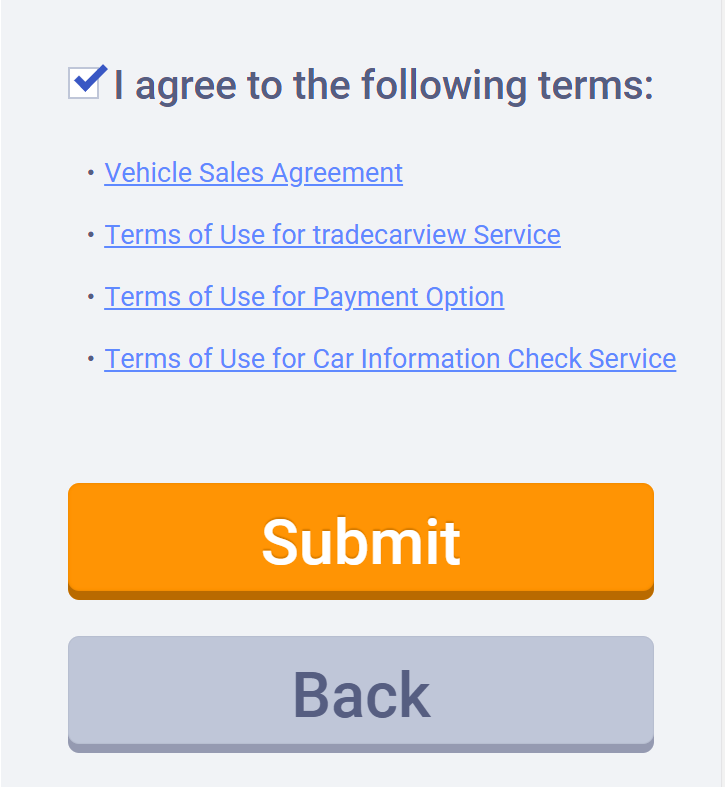725x787 pixels.
Task: Click the bullet before Car Information Check terms
Action: pyautogui.click(x=91, y=359)
